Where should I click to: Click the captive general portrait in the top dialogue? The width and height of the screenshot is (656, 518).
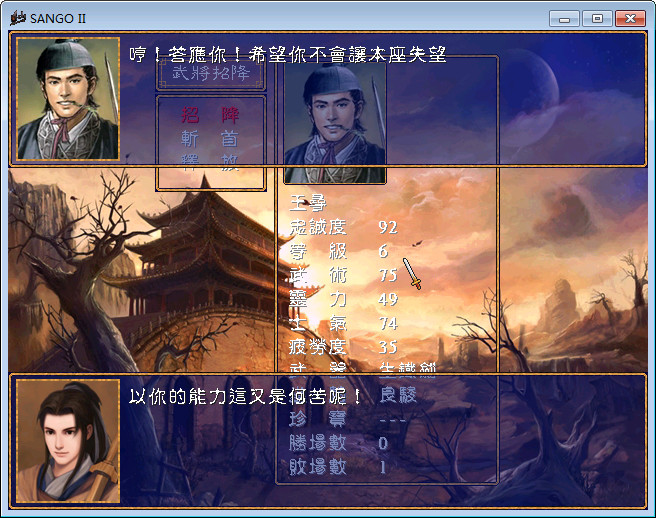pyautogui.click(x=68, y=99)
